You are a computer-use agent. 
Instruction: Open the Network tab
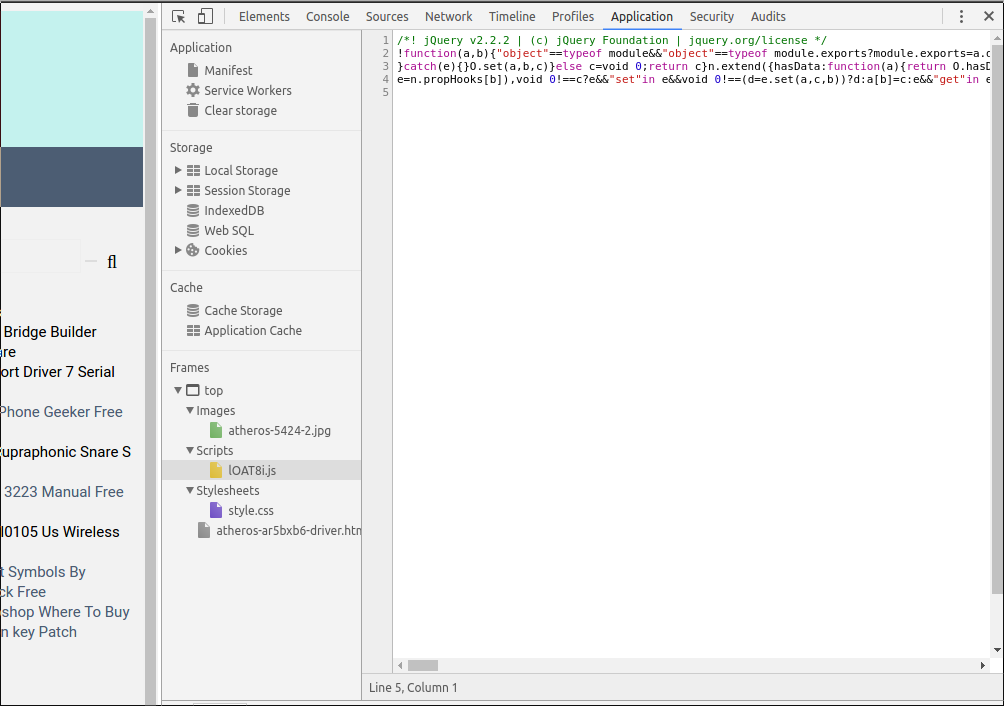pyautogui.click(x=449, y=17)
